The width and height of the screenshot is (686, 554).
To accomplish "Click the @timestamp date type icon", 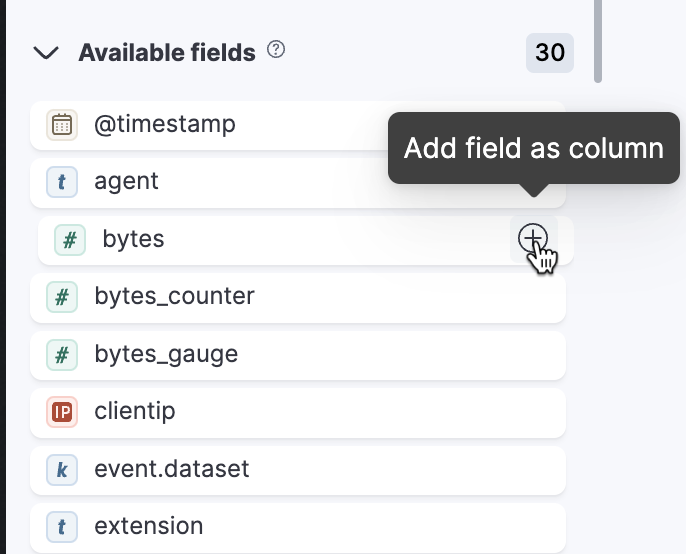I will 62,125.
